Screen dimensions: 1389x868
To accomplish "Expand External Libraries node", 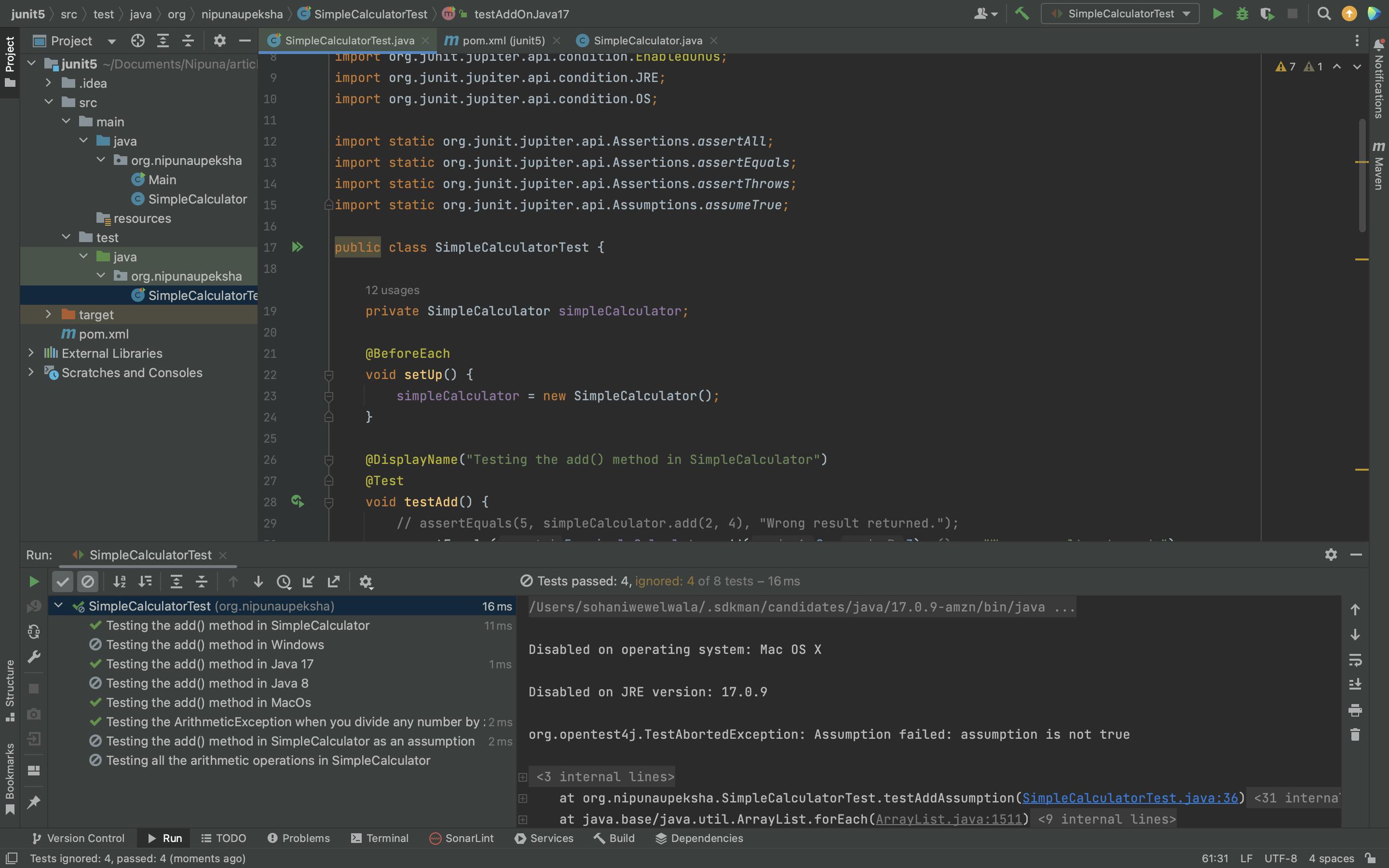I will (31, 353).
